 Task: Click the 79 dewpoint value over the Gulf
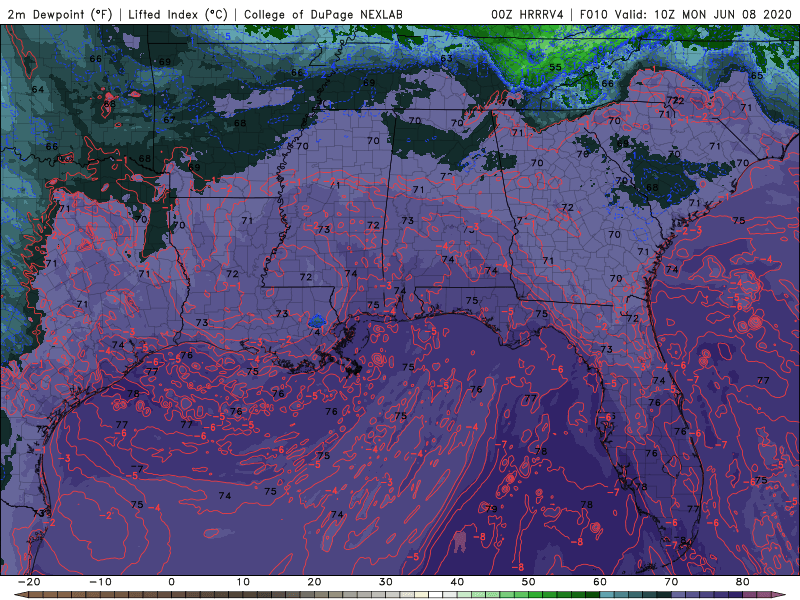click(491, 509)
